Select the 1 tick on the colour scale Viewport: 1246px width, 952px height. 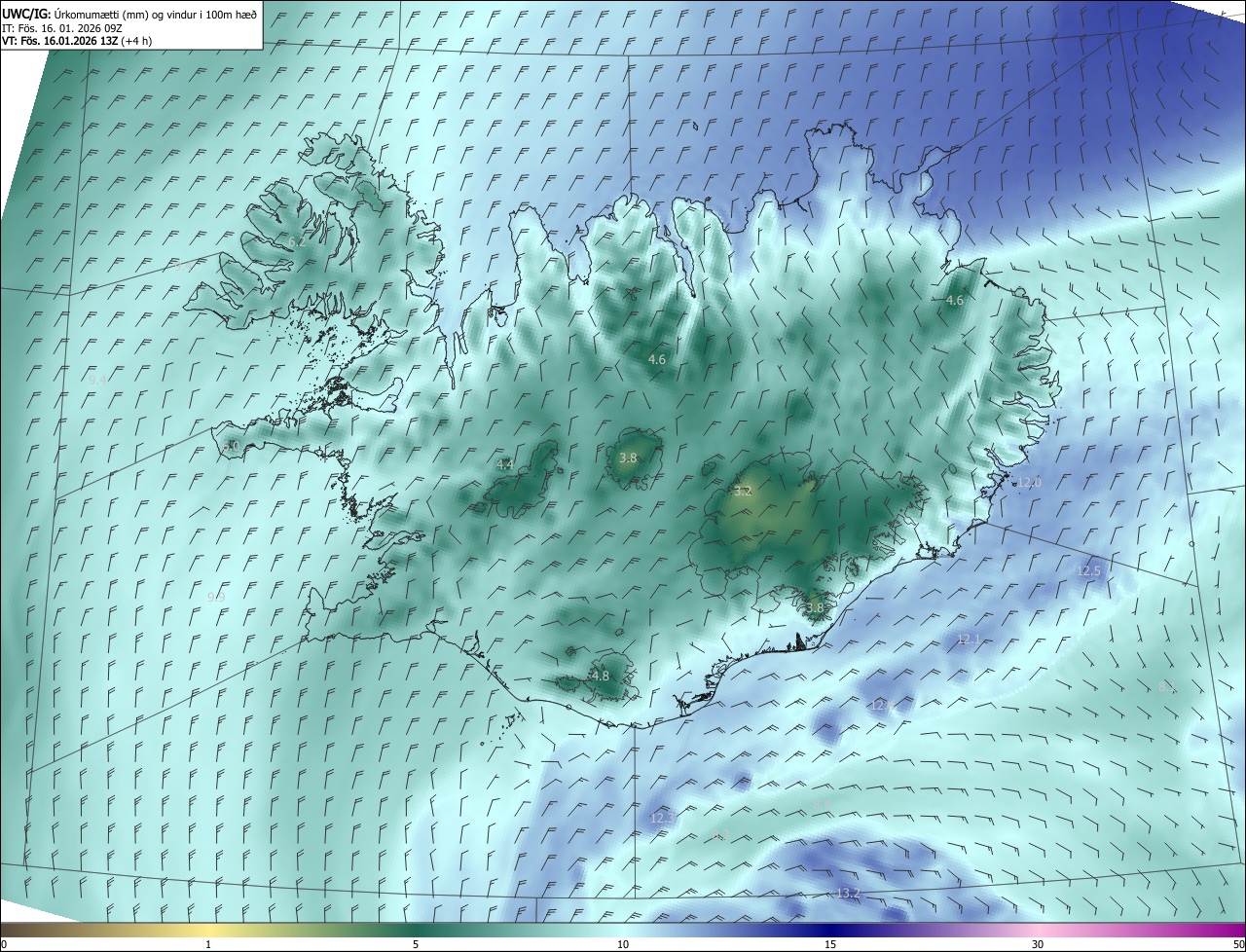pyautogui.click(x=209, y=945)
